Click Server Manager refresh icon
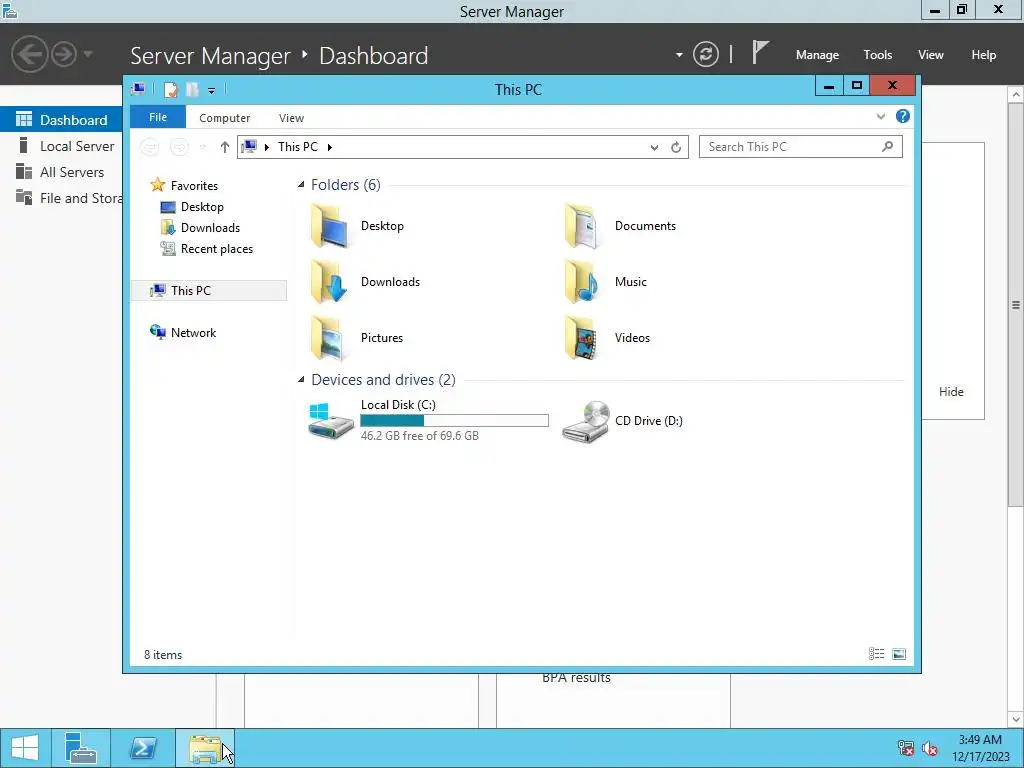 pos(706,54)
